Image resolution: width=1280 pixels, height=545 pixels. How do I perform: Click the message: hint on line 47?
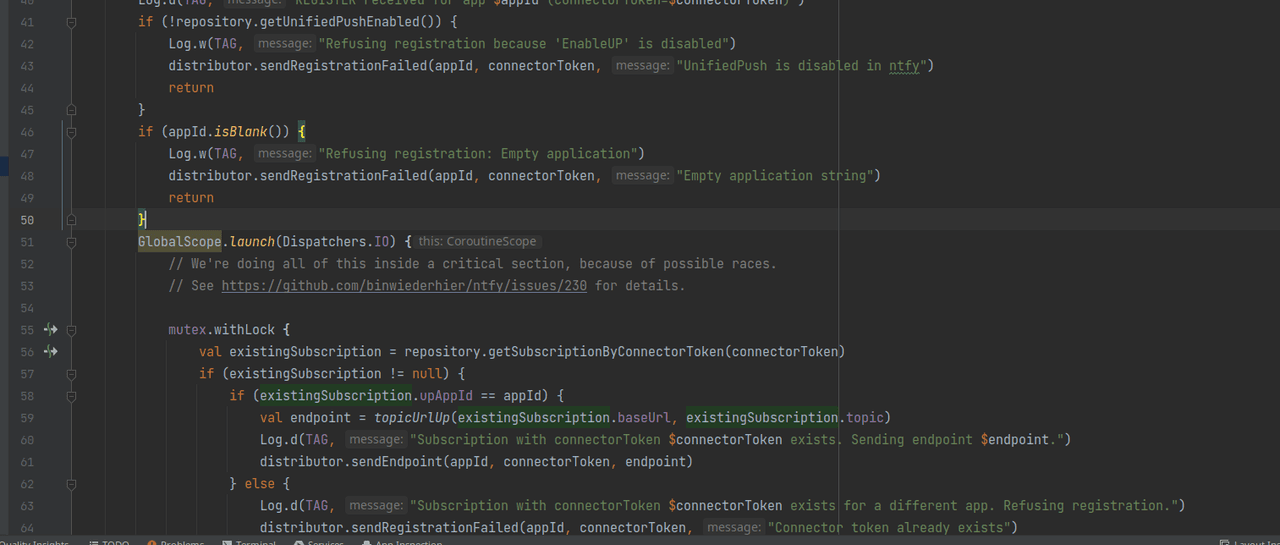[x=284, y=153]
